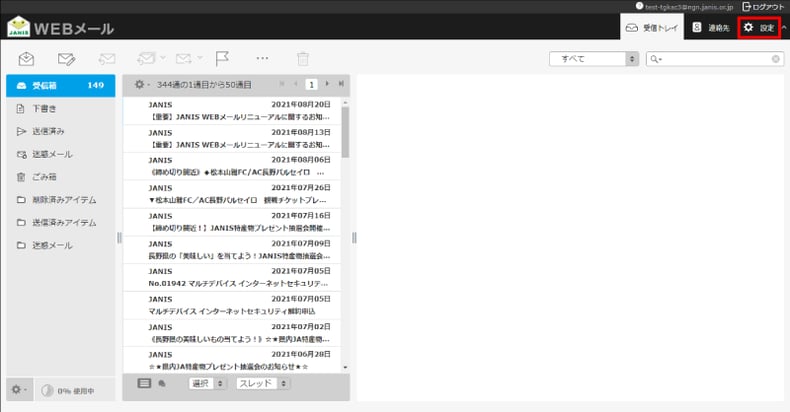
Task: Switch to the 連絡先 contacts tab
Action: click(x=711, y=28)
